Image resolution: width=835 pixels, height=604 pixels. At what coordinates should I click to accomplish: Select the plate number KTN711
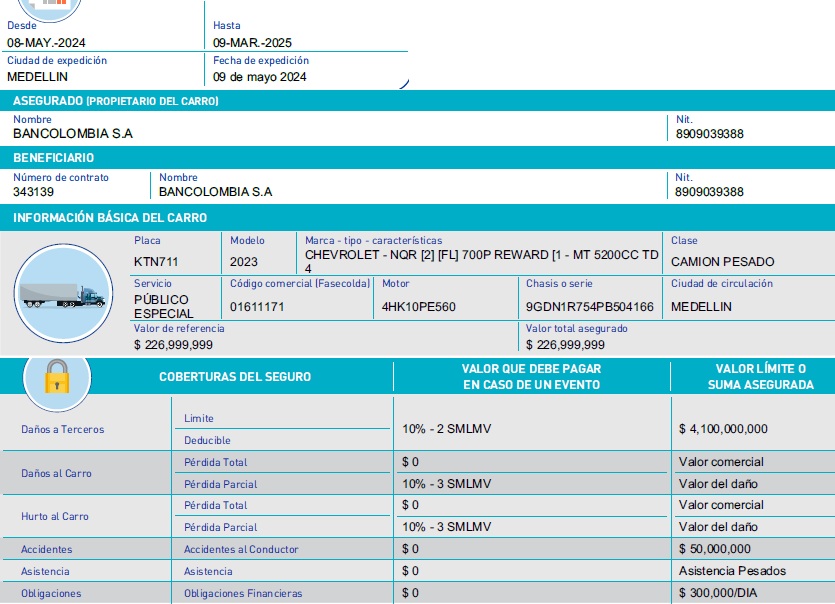click(x=156, y=262)
